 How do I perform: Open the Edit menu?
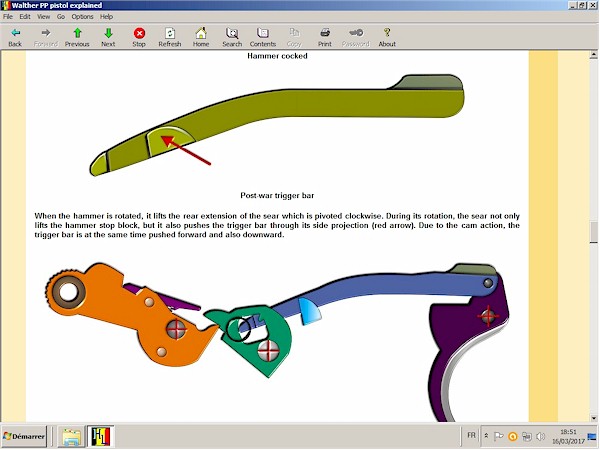[25, 16]
